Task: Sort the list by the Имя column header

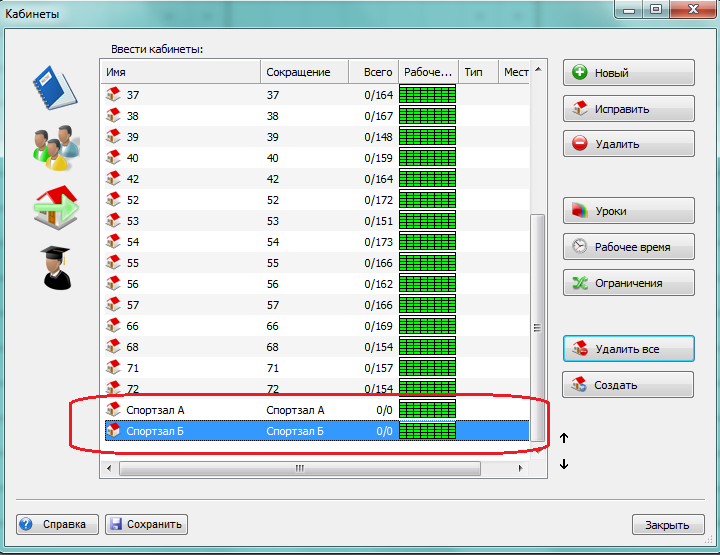Action: [x=180, y=73]
